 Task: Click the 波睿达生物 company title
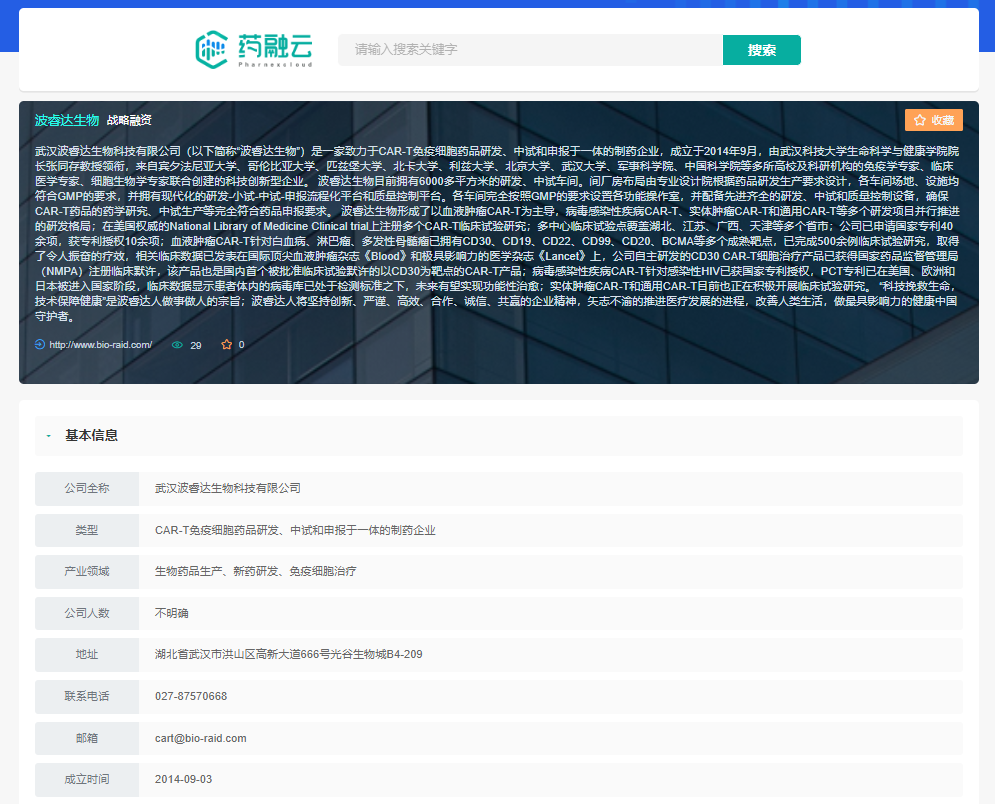tap(67, 120)
